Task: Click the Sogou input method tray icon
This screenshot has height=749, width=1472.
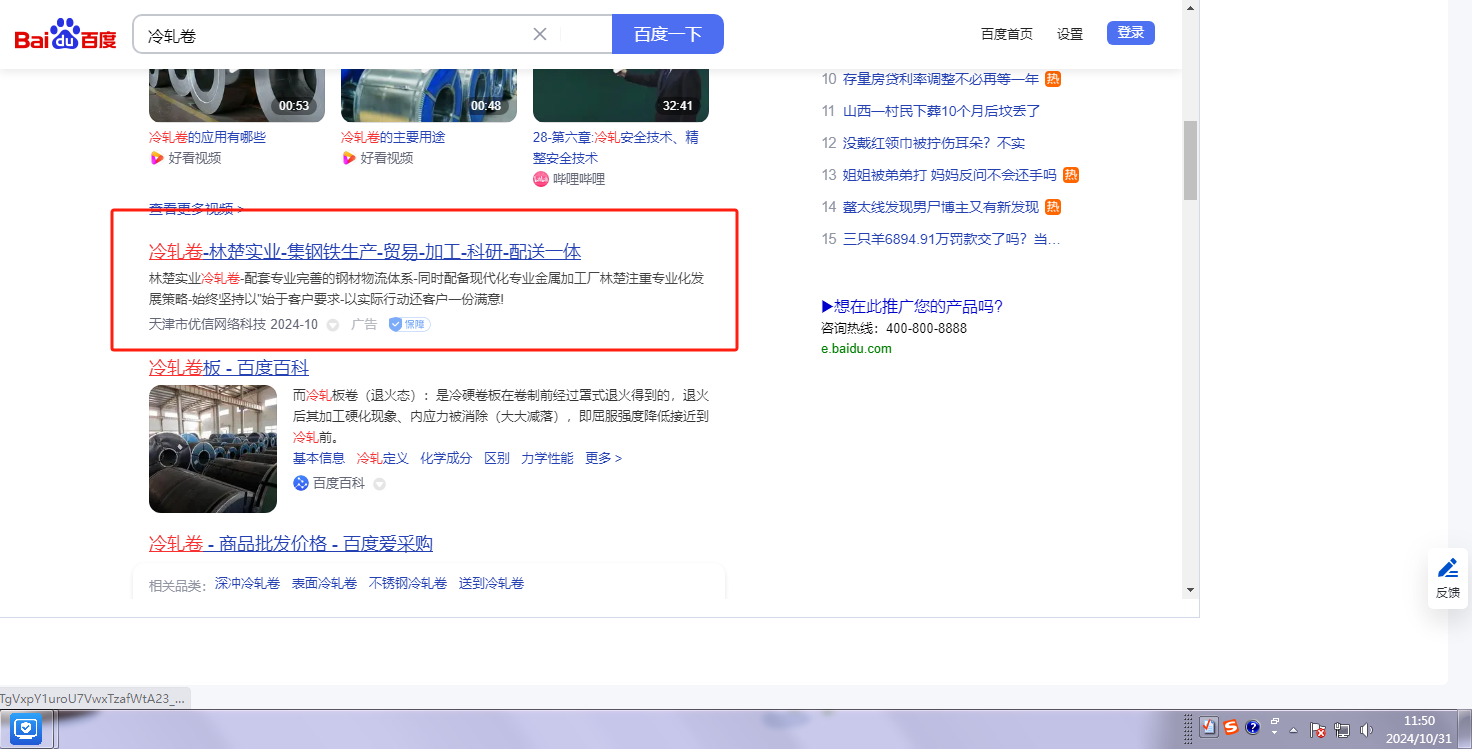Action: (x=1231, y=728)
